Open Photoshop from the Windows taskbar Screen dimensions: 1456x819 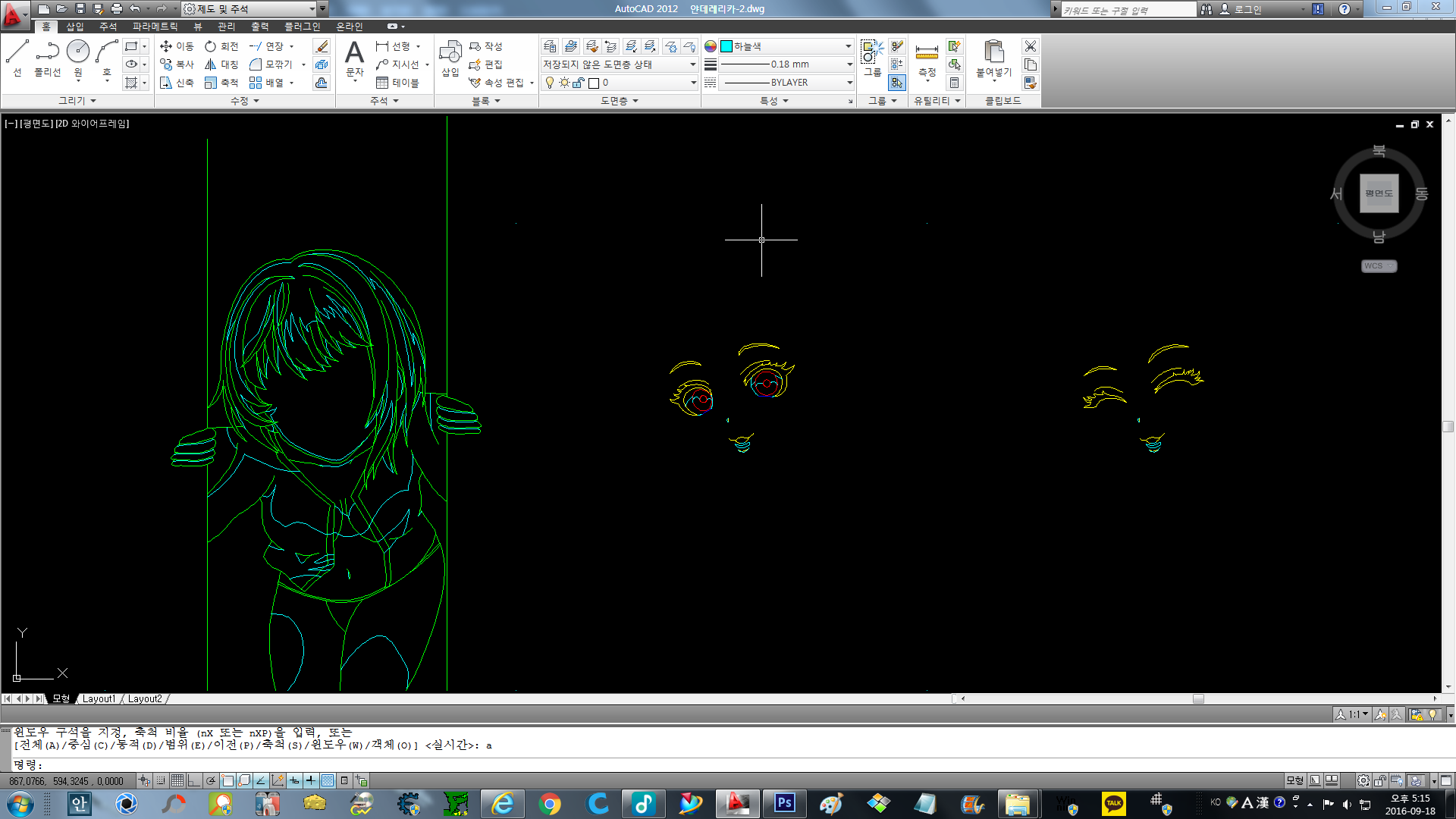783,803
